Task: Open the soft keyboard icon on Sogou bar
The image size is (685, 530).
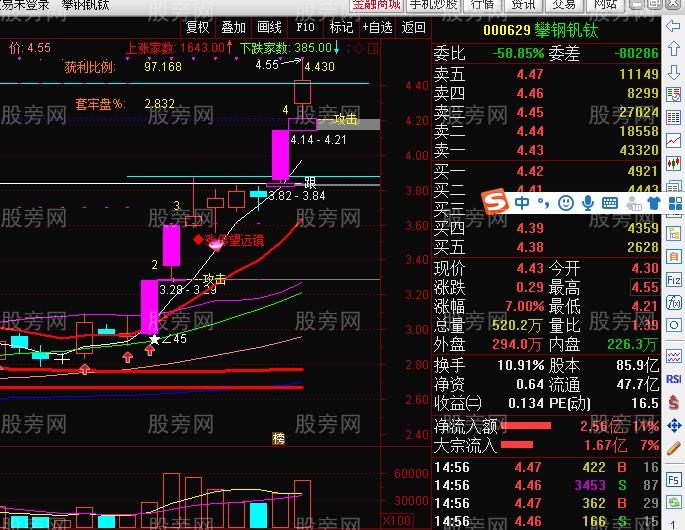Action: [609, 203]
